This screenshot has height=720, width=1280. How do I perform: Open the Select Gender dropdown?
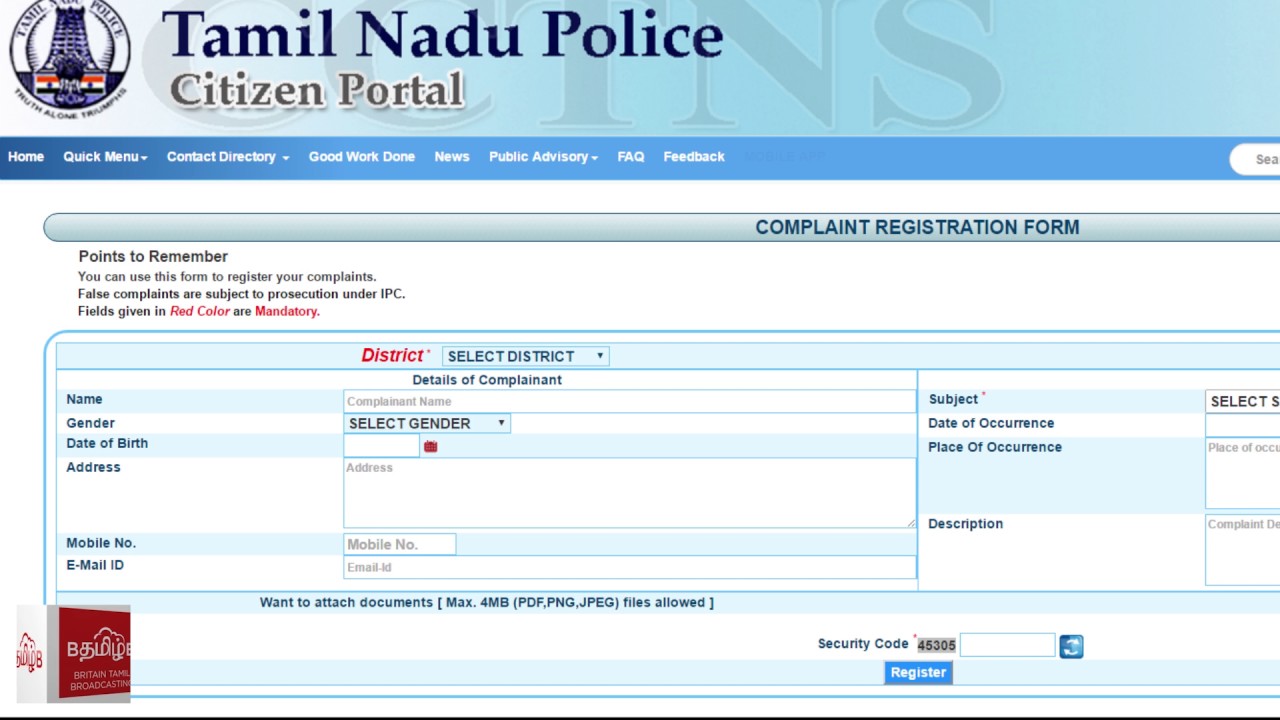point(427,424)
